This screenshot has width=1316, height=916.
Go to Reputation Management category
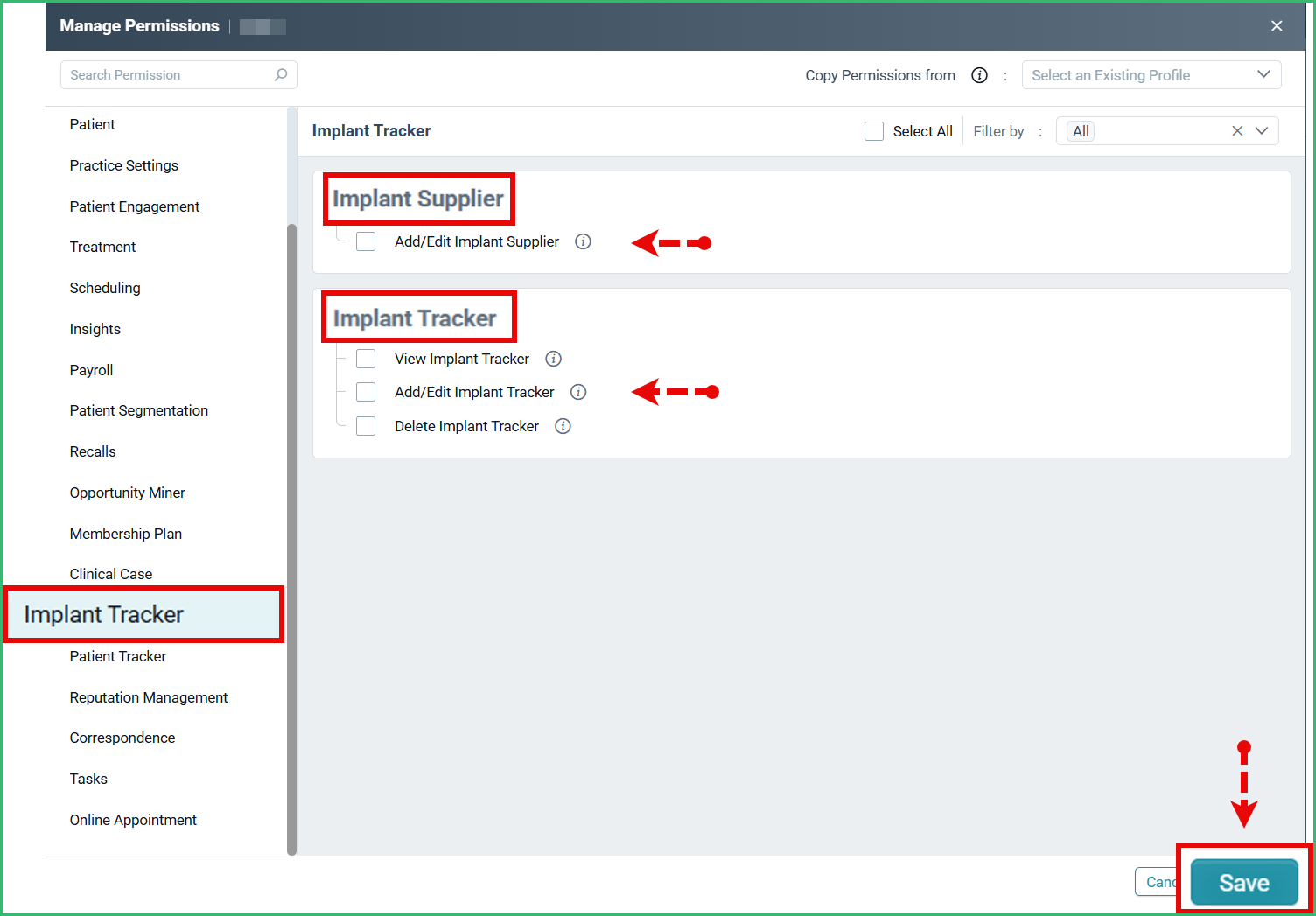coord(149,697)
